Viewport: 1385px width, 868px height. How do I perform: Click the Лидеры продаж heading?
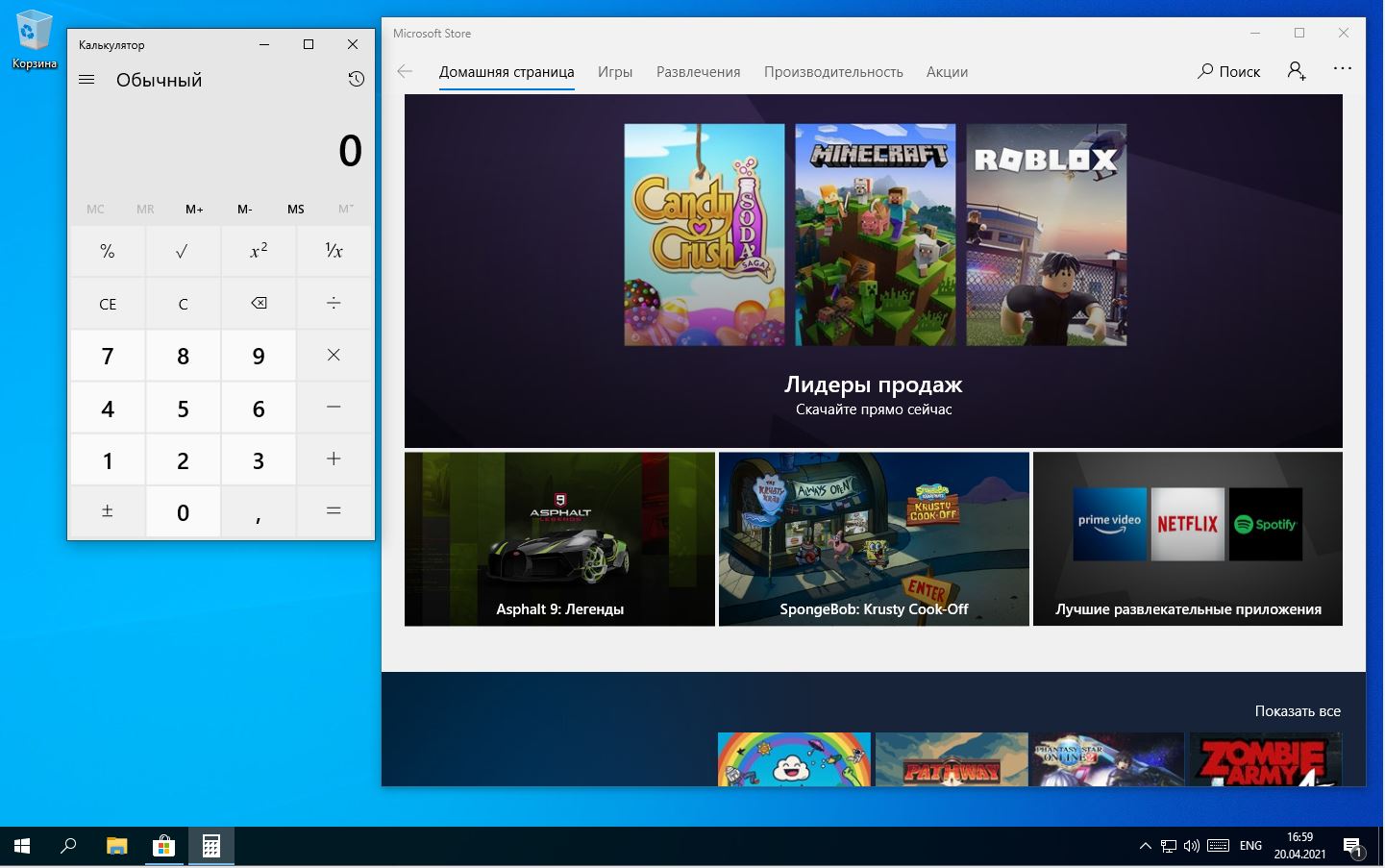(x=874, y=384)
